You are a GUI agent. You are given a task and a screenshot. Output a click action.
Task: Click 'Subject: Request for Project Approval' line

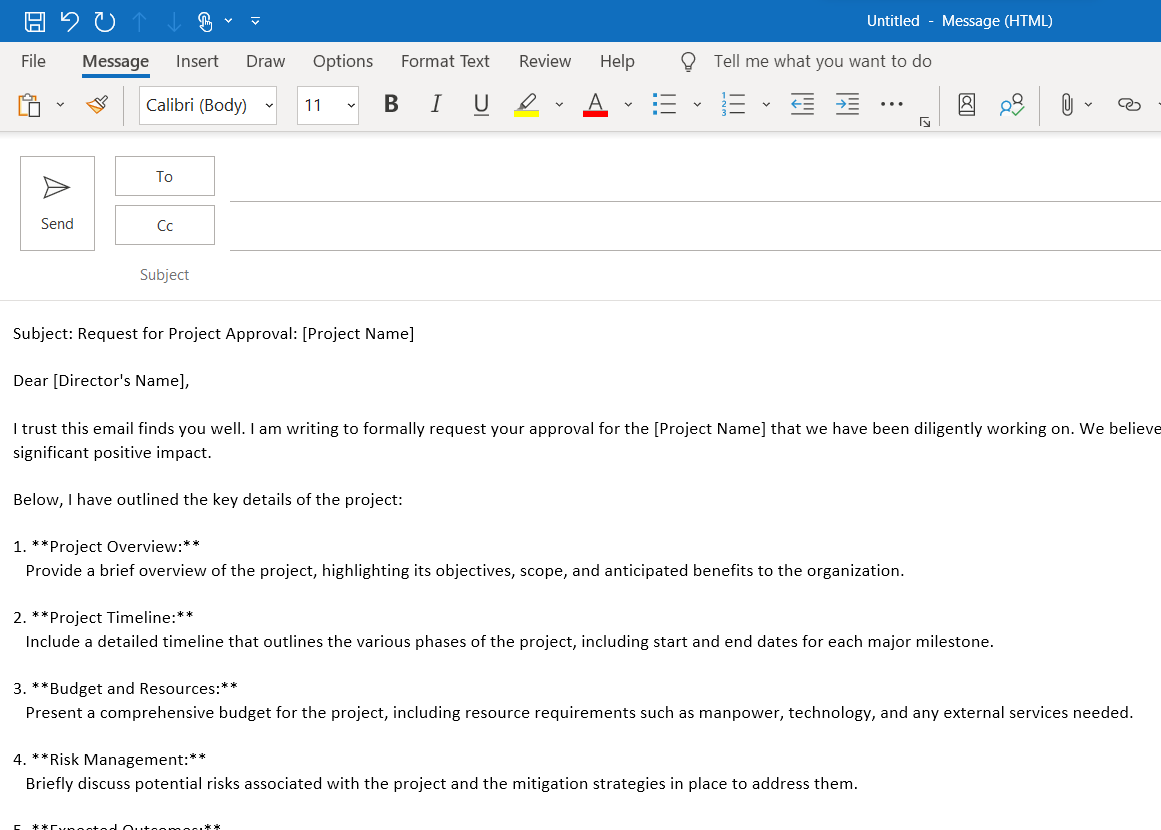point(213,334)
